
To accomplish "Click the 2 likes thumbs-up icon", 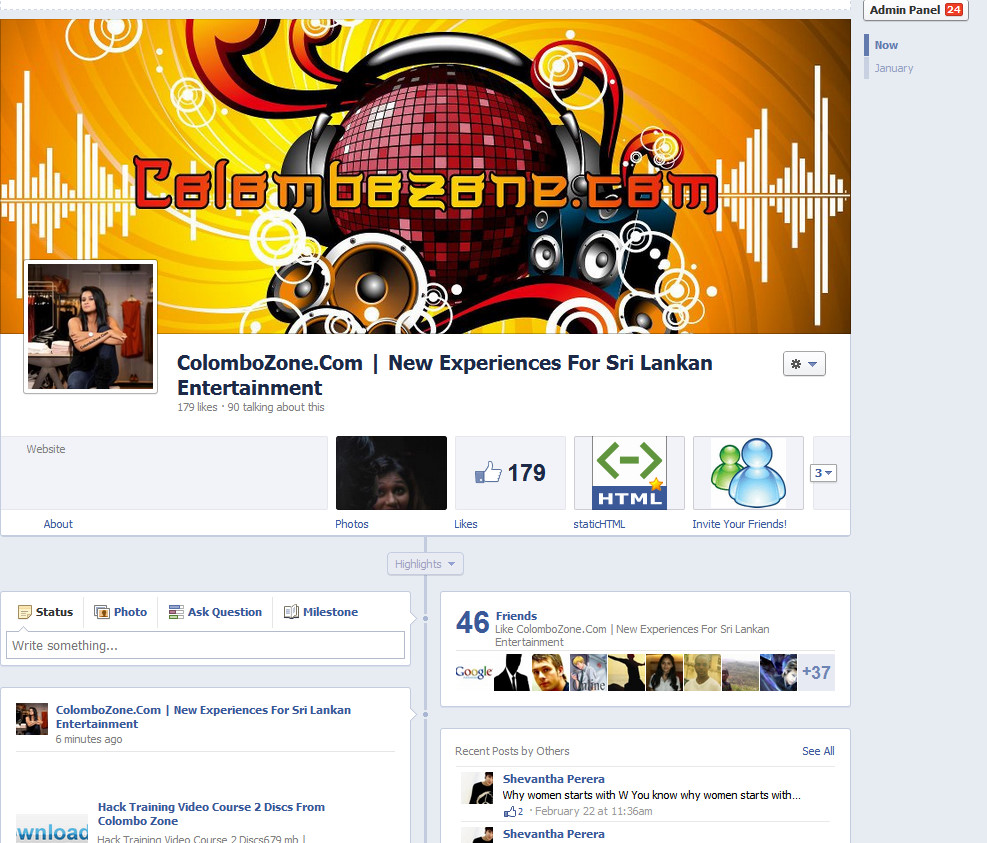I will 510,812.
